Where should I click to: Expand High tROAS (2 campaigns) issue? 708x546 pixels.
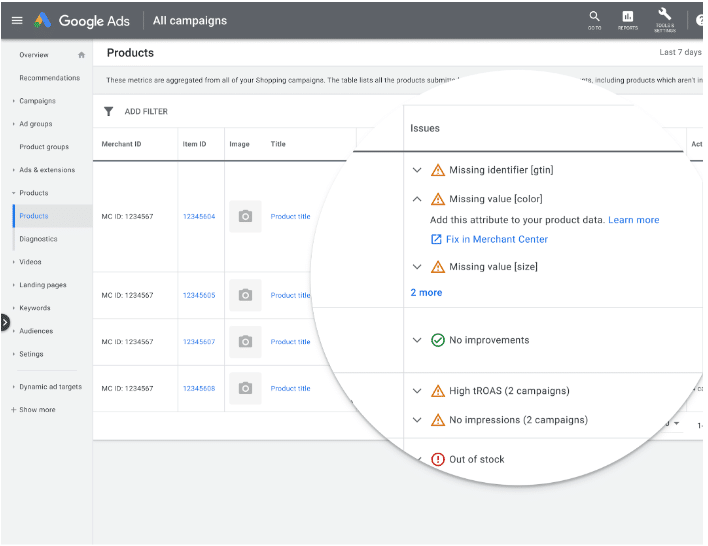point(417,391)
